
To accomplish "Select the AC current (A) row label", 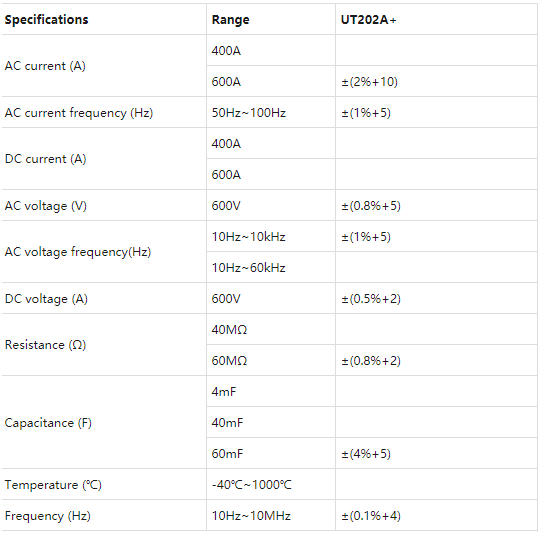I will click(x=45, y=66).
